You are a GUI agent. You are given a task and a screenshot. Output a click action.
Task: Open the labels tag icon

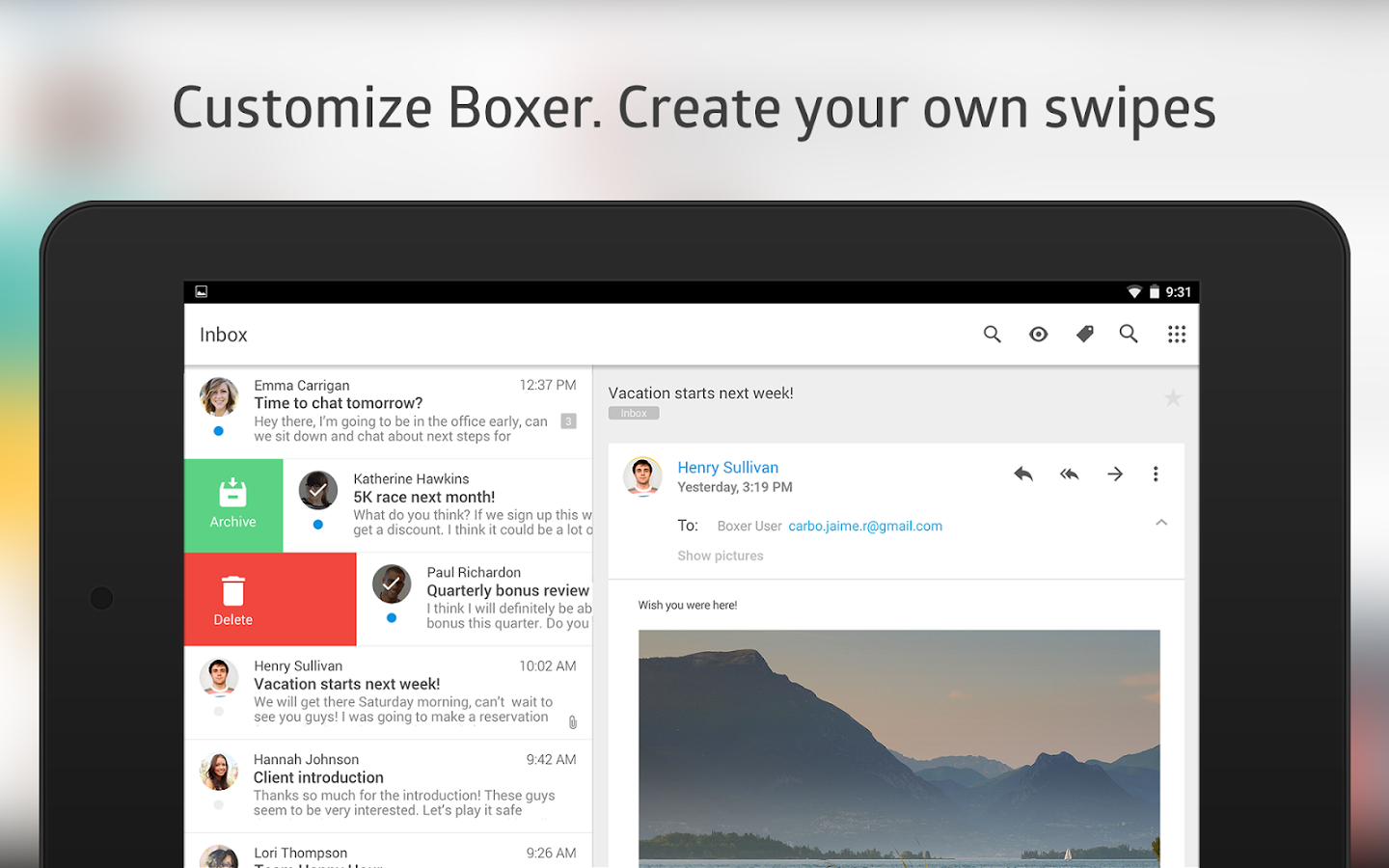click(x=1084, y=334)
